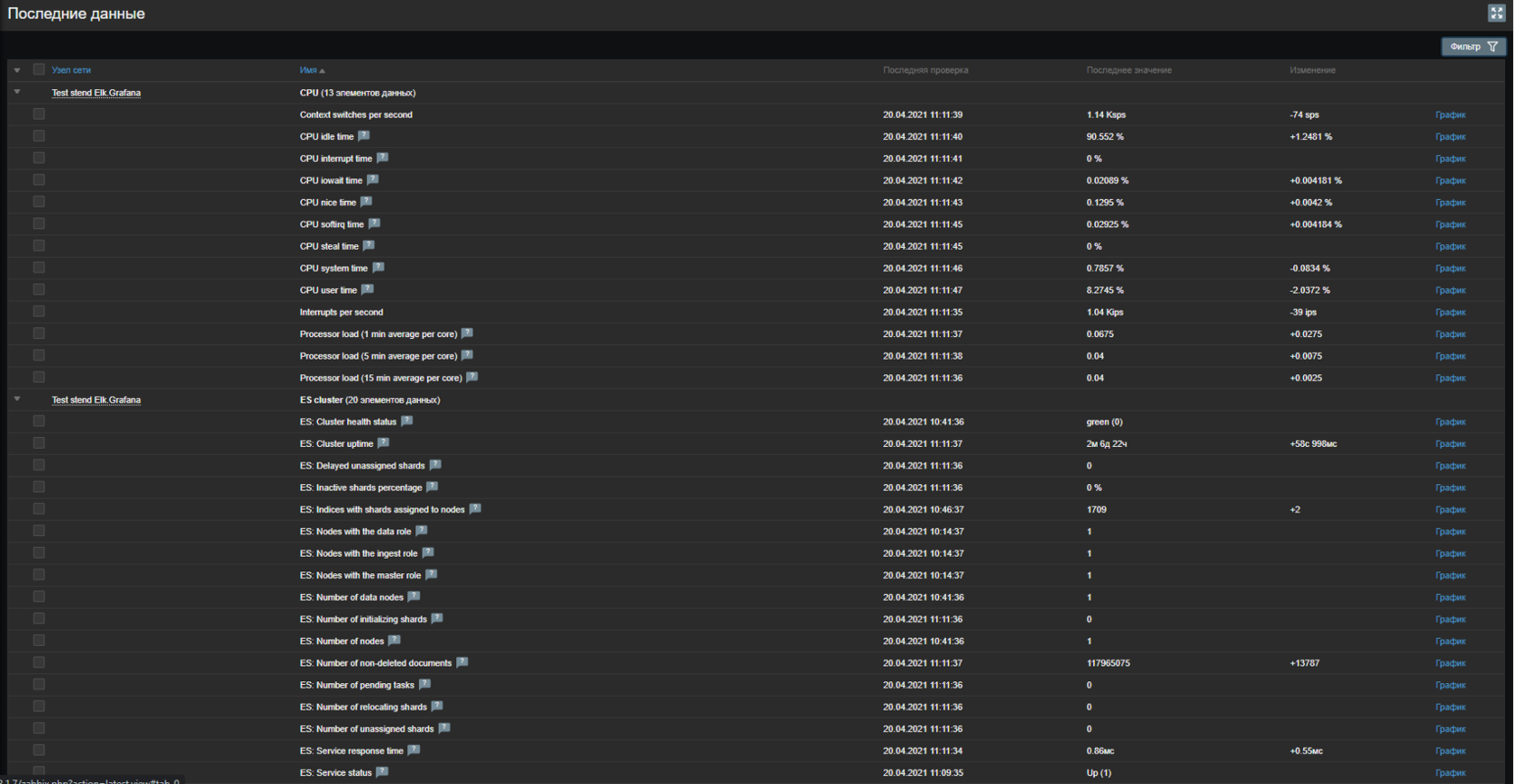Click help icon for ES: Cluster uptime
Image resolution: width=1514 pixels, height=784 pixels.
click(x=383, y=442)
